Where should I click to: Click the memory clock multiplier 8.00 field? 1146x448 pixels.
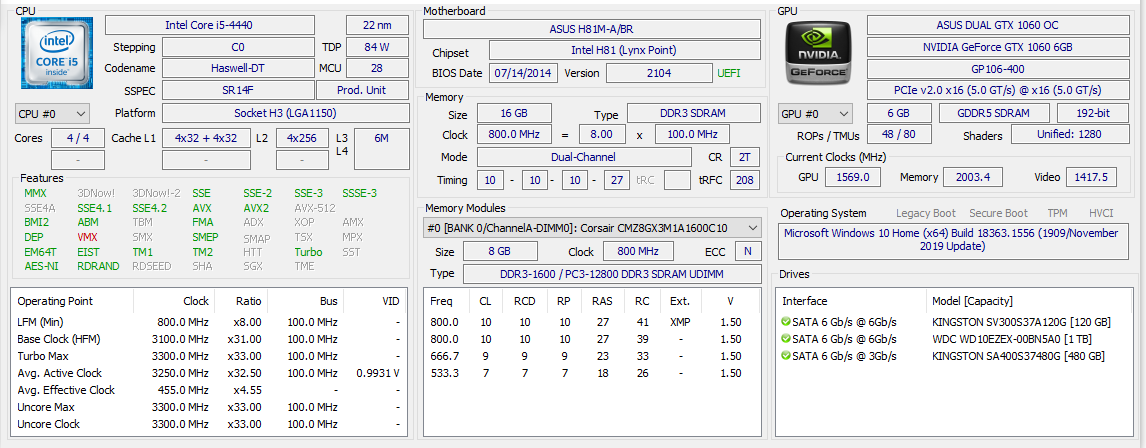[x=602, y=135]
